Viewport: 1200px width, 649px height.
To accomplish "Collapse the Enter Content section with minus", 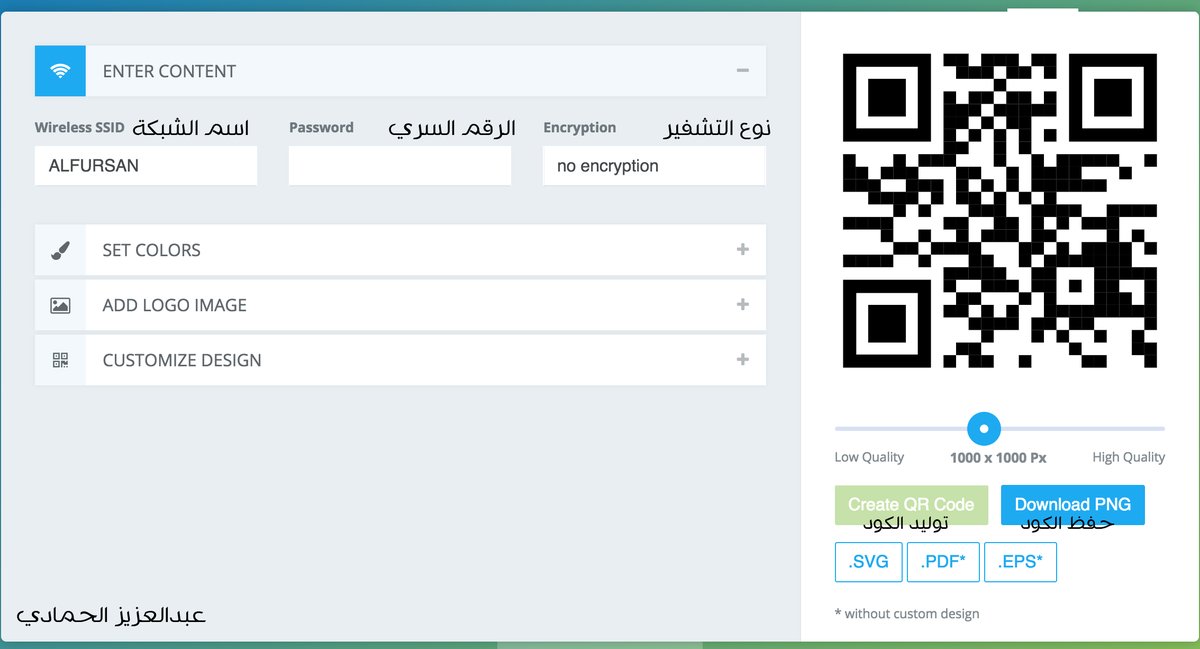I will point(742,71).
